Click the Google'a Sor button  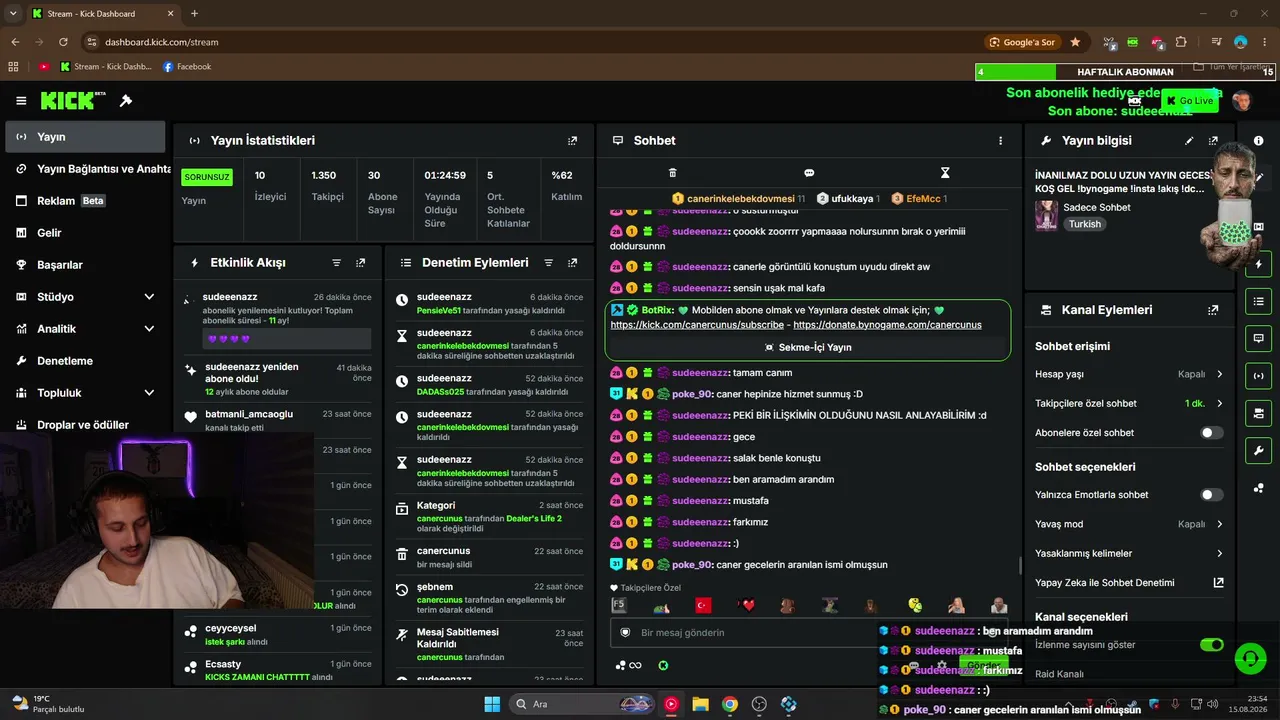pyautogui.click(x=1022, y=42)
